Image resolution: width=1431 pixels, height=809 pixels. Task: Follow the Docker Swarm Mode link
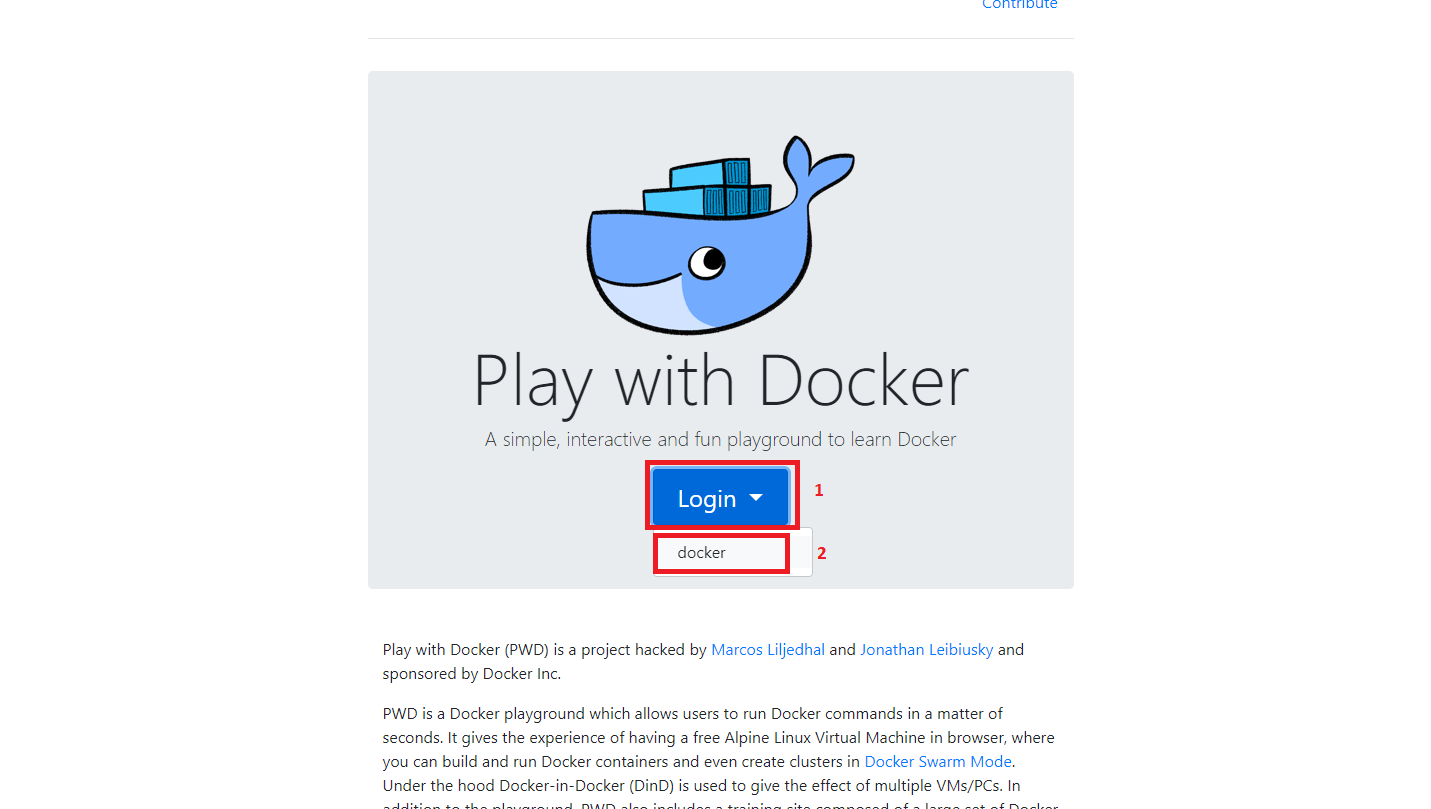coord(937,761)
